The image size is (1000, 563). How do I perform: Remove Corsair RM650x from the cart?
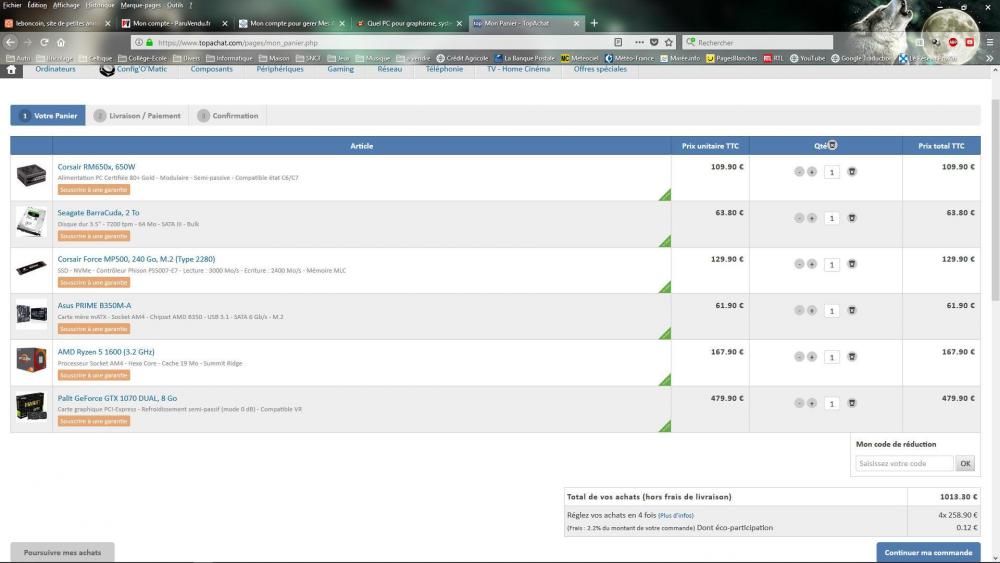pos(851,172)
